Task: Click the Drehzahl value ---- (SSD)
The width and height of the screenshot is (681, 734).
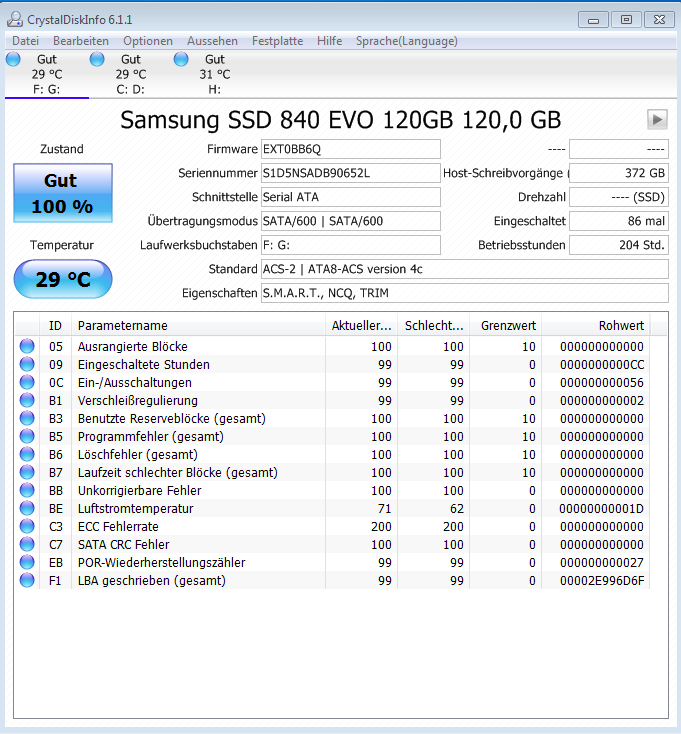Action: [619, 197]
